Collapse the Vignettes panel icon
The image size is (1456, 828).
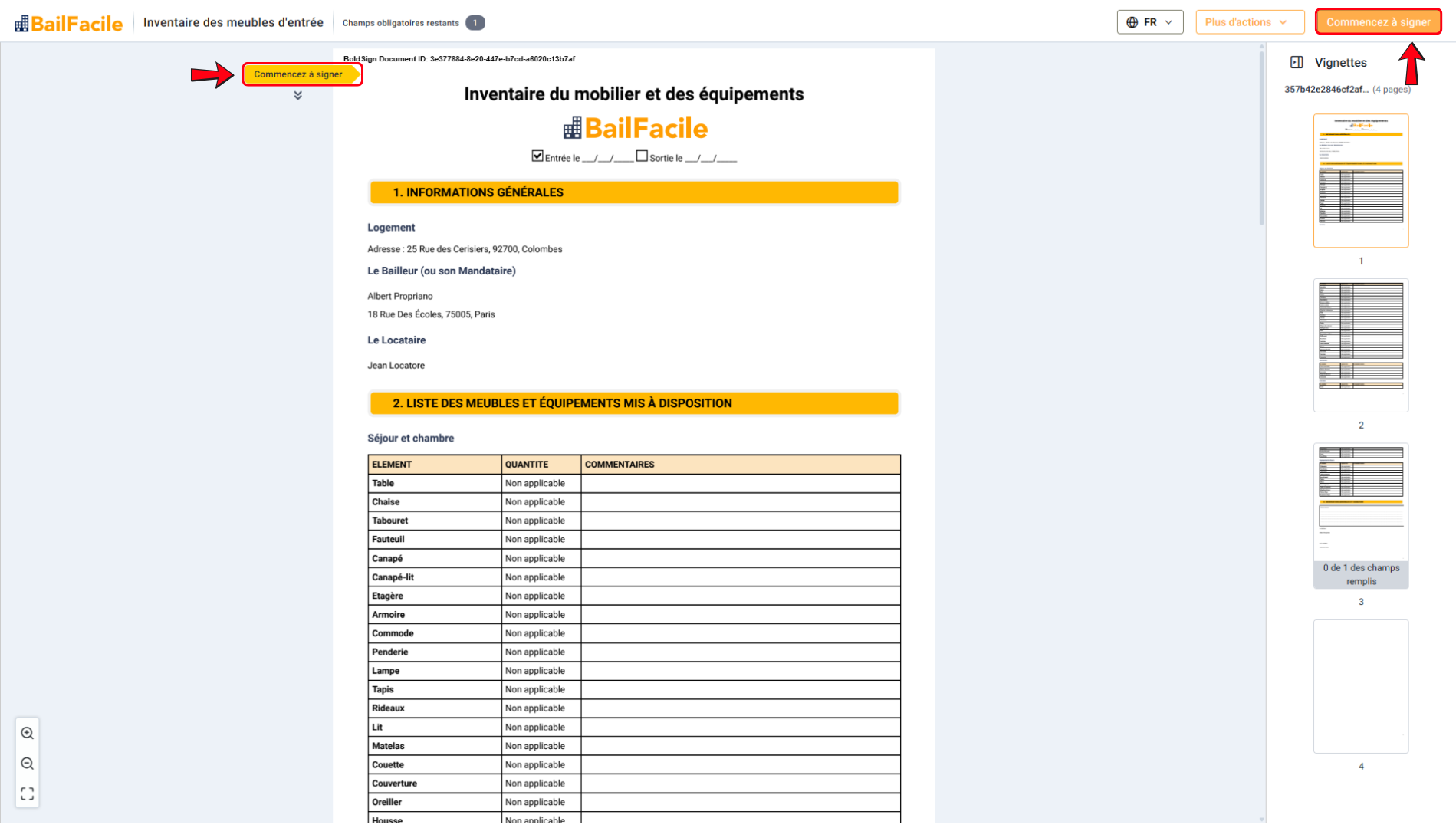[1297, 62]
